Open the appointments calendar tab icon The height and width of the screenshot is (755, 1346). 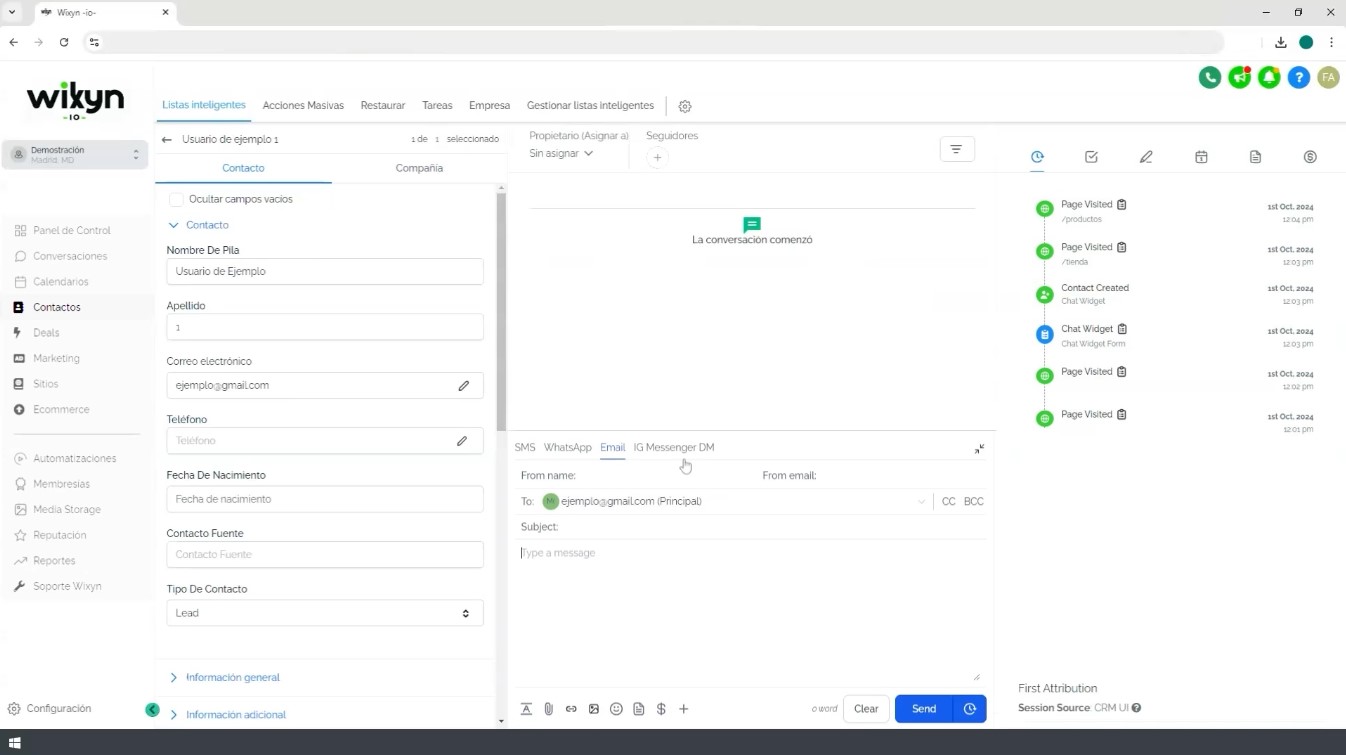1201,157
